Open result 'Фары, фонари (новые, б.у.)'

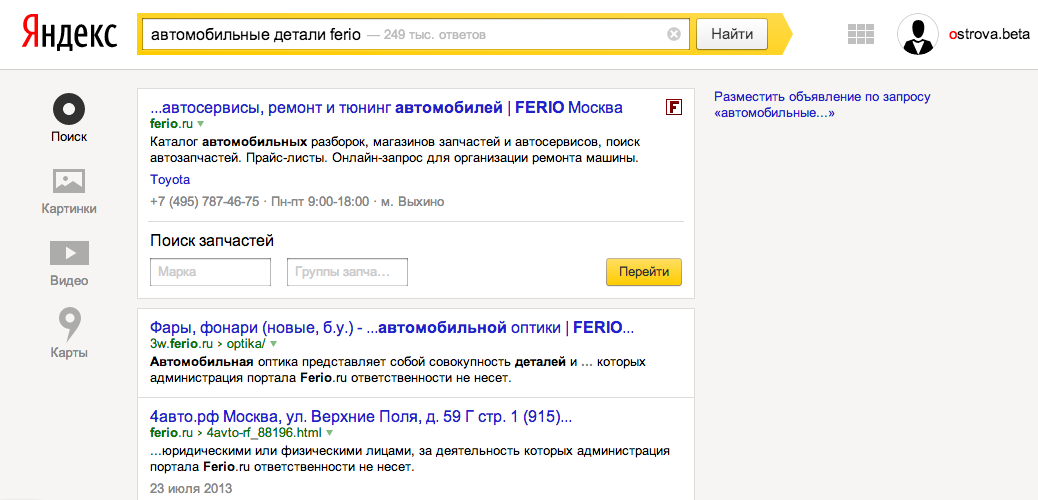(x=393, y=327)
